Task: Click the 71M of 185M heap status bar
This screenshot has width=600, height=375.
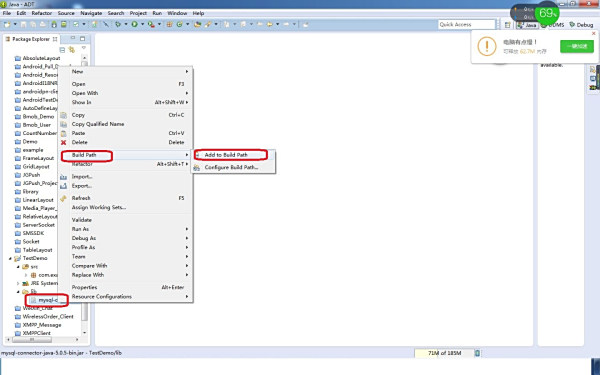Action: 444,353
